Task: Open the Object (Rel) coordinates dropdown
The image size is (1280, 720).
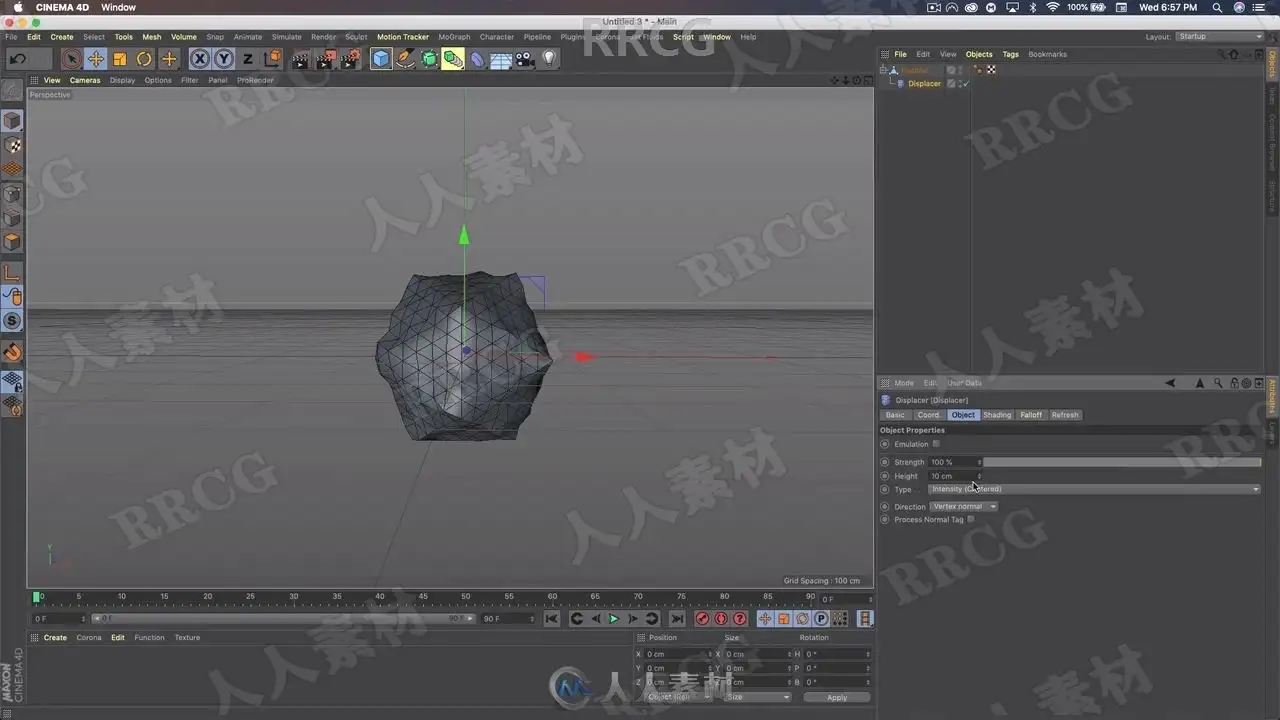Action: coord(678,697)
